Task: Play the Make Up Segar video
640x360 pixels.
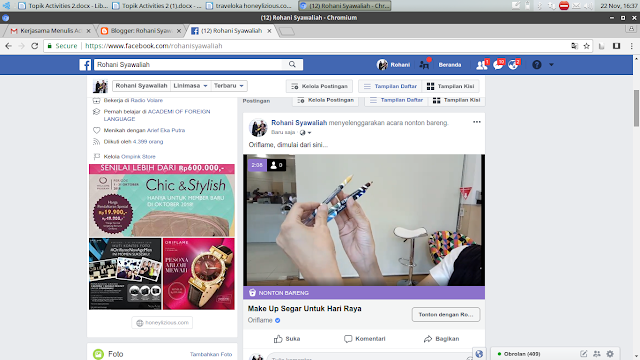Action: click(x=364, y=220)
